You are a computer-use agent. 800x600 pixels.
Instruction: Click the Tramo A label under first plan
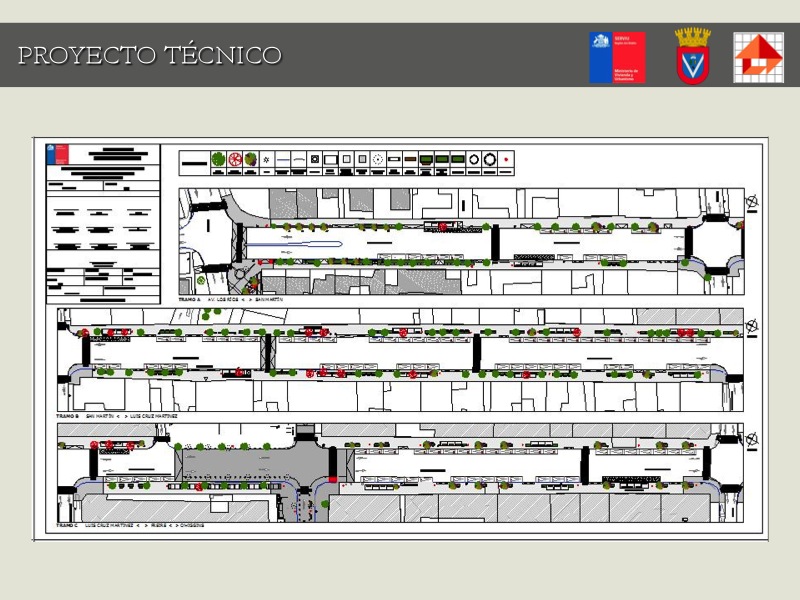pyautogui.click(x=189, y=299)
